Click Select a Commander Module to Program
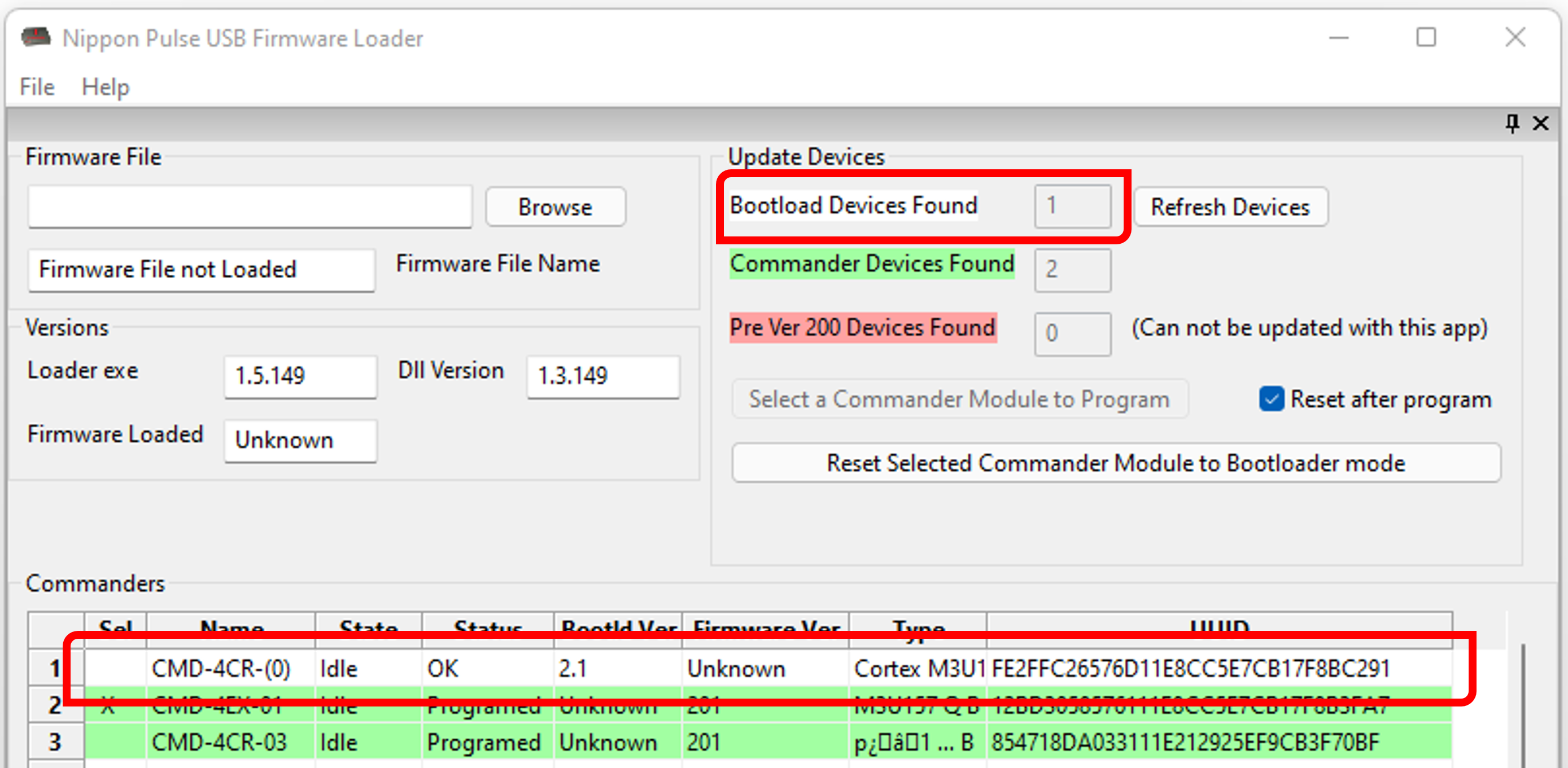Screen dimensions: 1568x768 [959, 399]
